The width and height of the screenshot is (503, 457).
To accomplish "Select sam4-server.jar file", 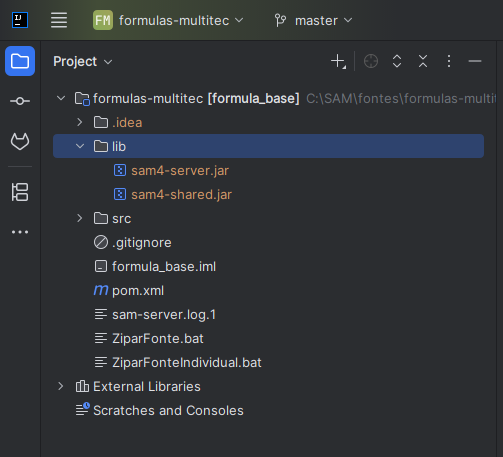I will point(180,170).
